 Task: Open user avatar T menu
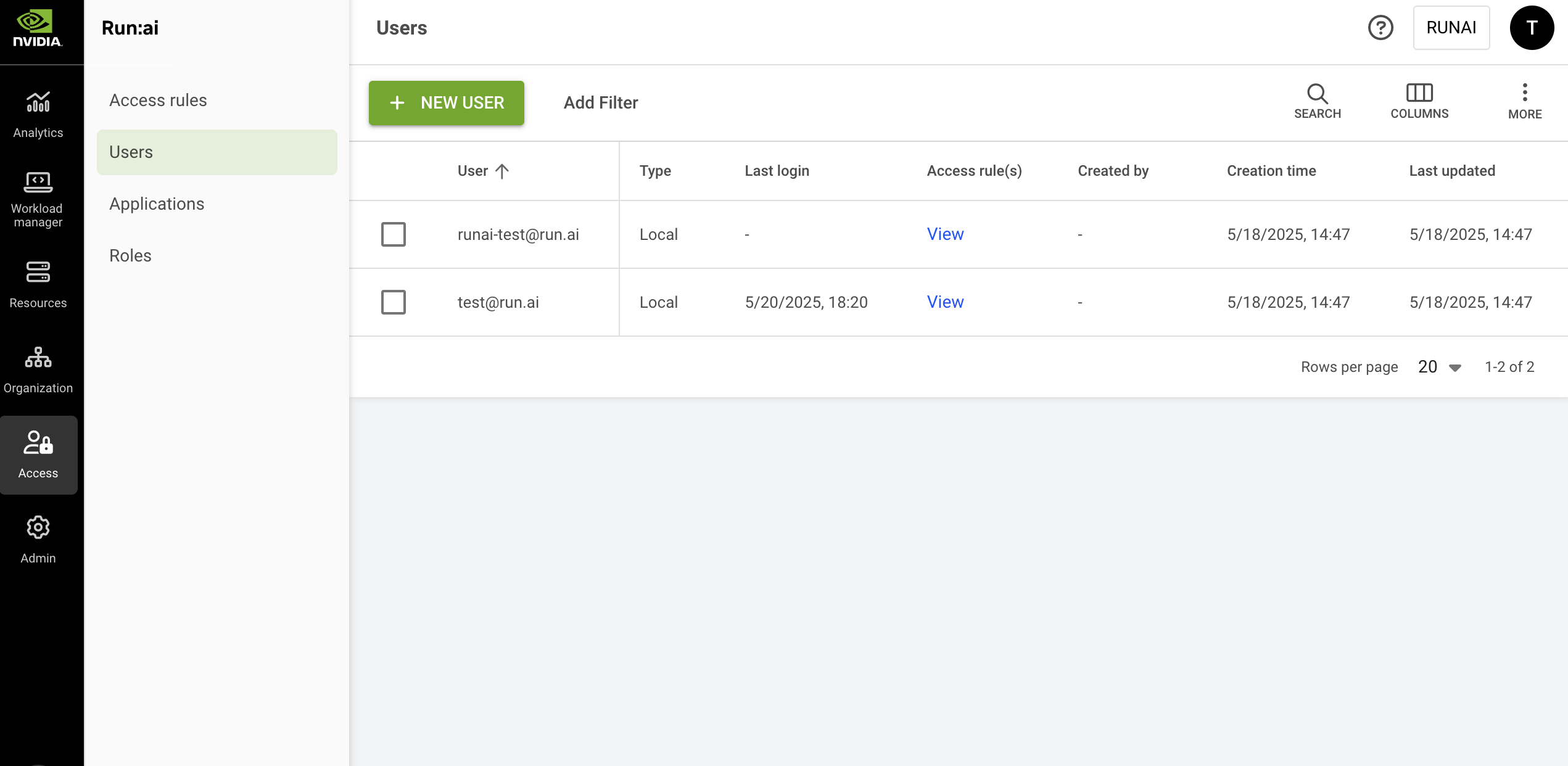point(1531,28)
